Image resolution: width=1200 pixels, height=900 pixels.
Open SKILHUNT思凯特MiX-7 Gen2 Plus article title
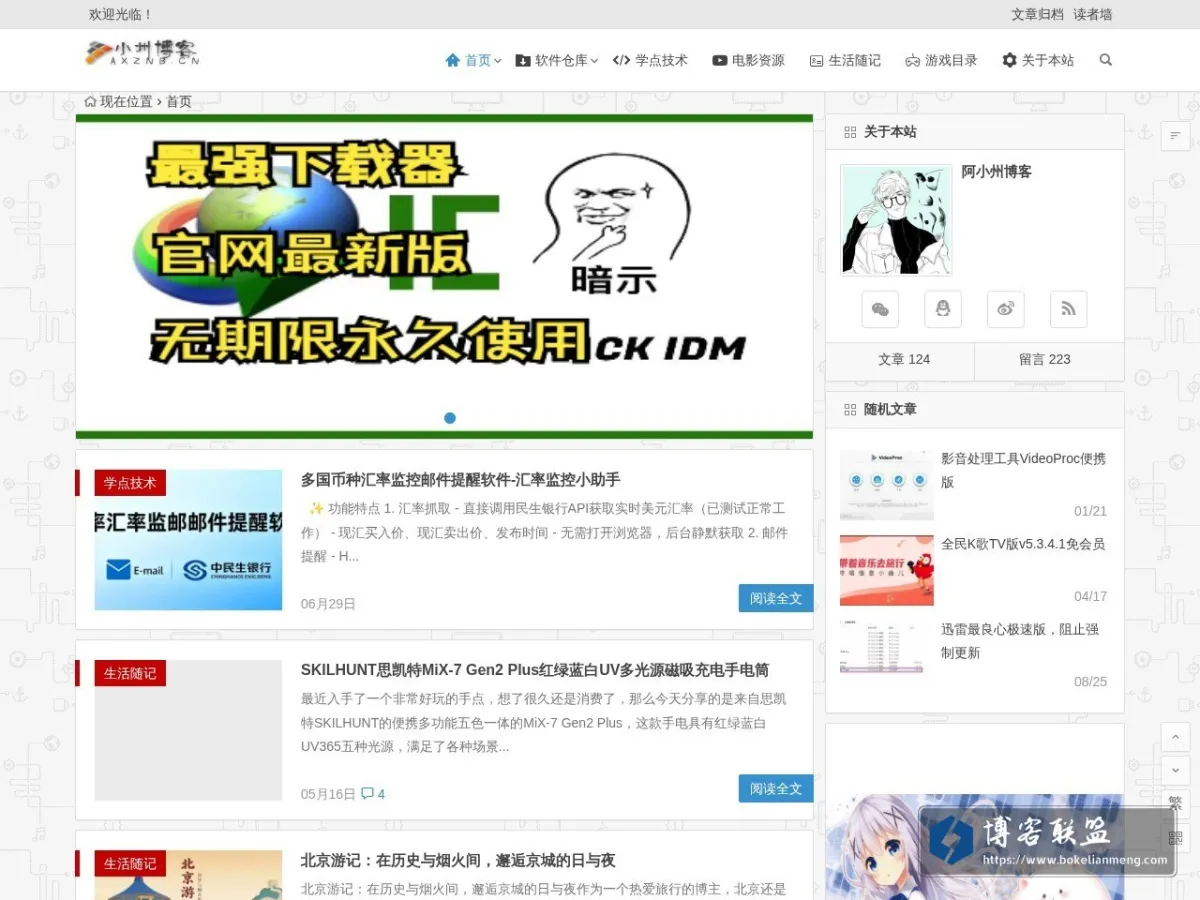(535, 670)
